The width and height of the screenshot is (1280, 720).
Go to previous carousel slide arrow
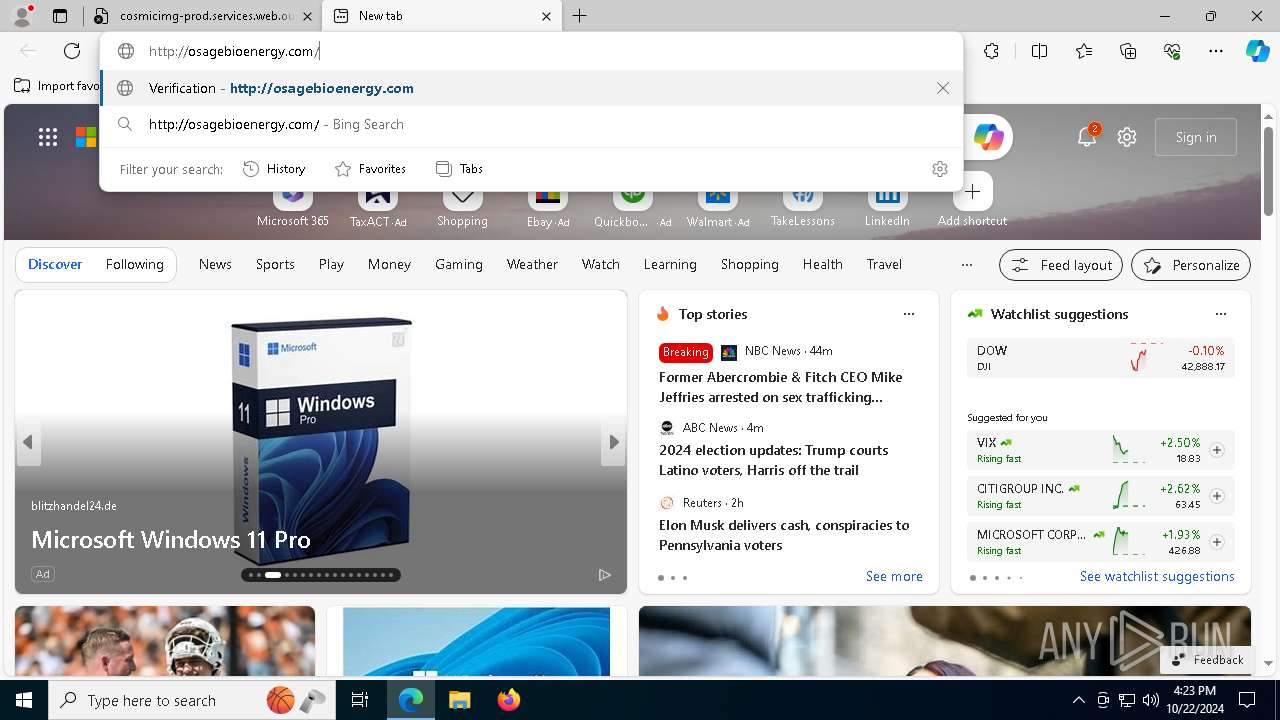pos(28,442)
